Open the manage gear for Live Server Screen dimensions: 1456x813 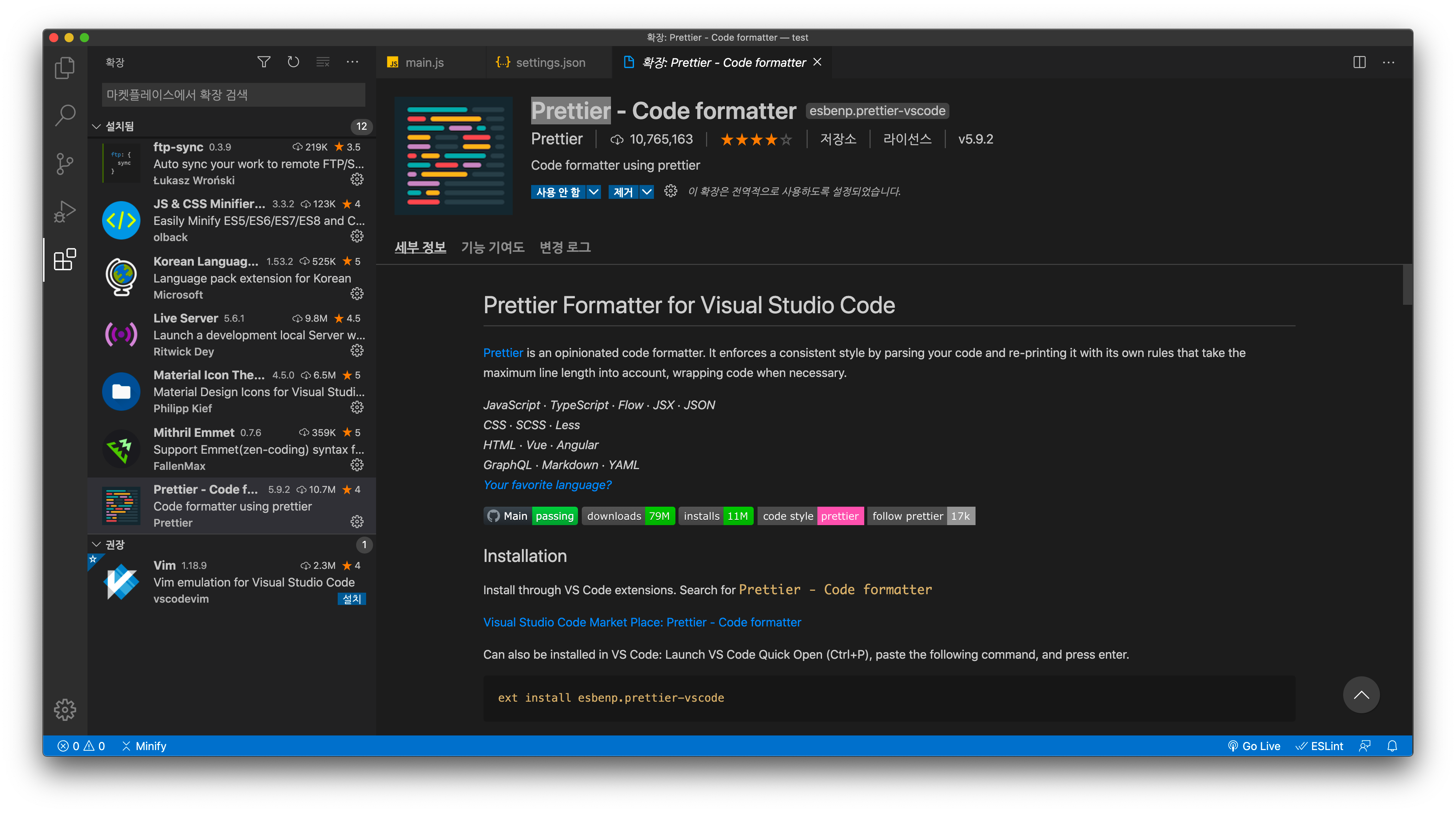357,350
